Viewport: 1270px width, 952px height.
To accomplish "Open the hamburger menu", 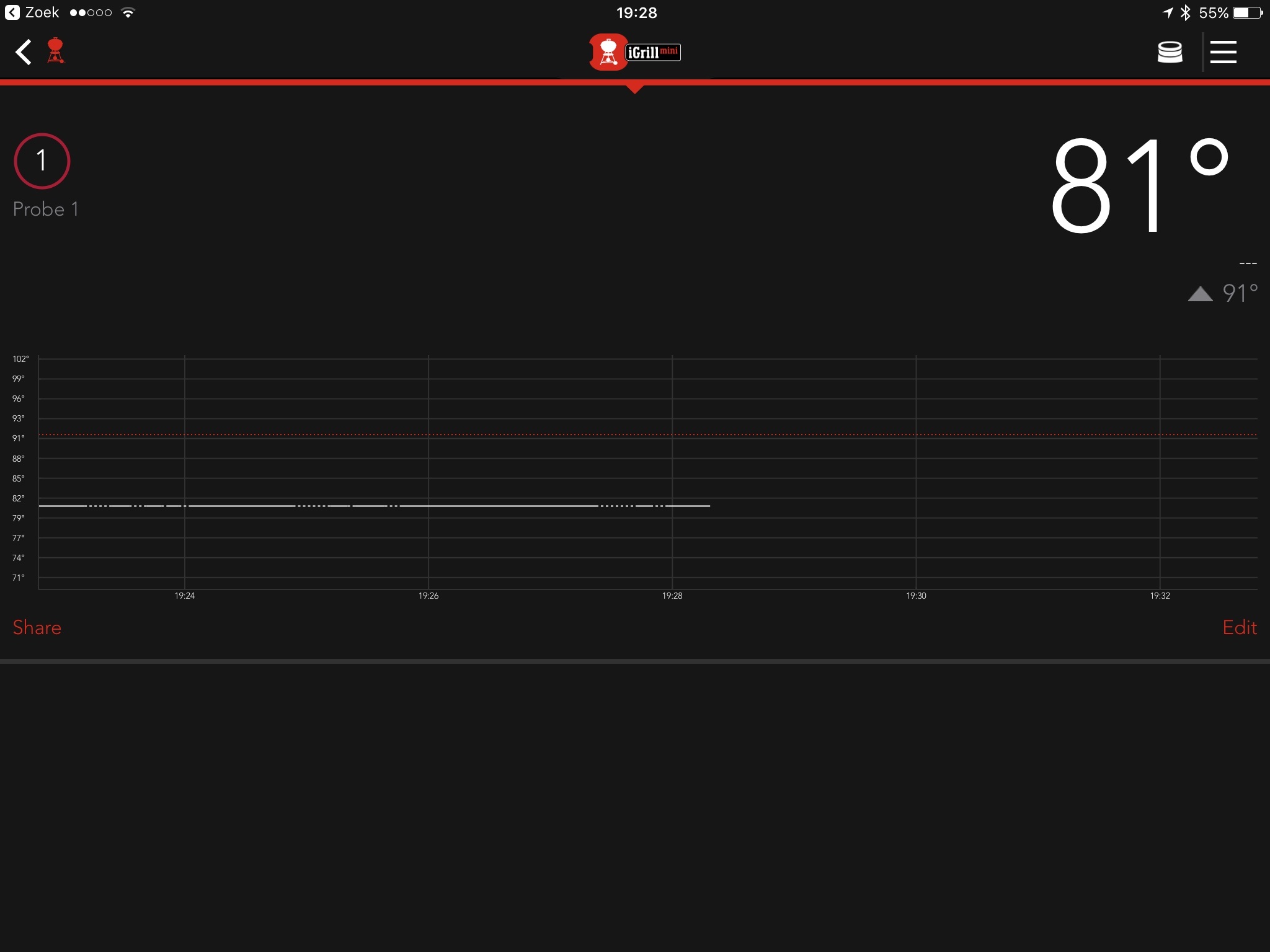I will tap(1223, 52).
